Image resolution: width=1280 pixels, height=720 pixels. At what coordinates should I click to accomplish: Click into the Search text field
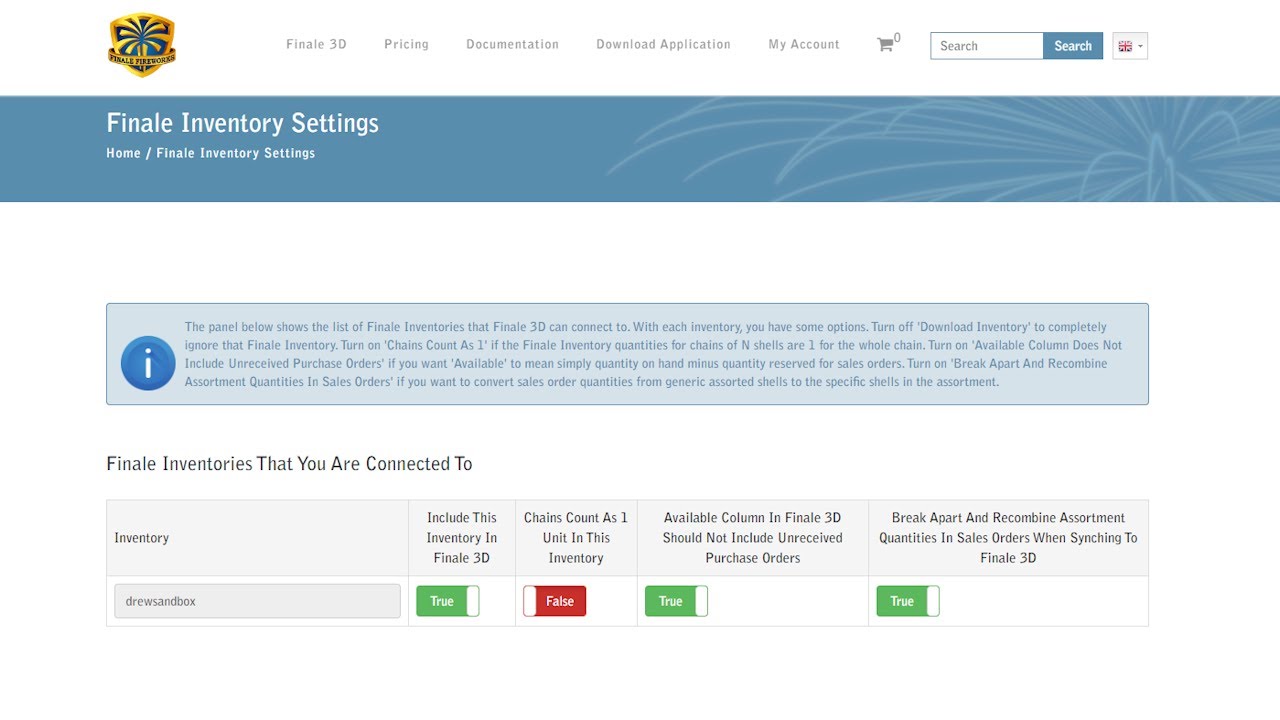tap(986, 46)
